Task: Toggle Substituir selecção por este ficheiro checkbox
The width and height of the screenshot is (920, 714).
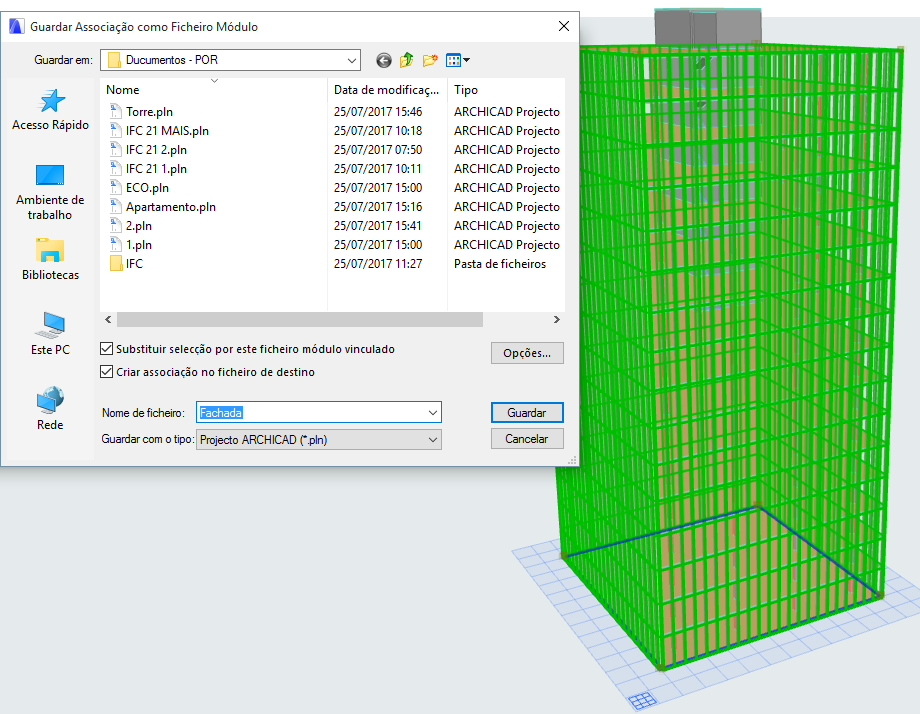Action: click(x=106, y=349)
